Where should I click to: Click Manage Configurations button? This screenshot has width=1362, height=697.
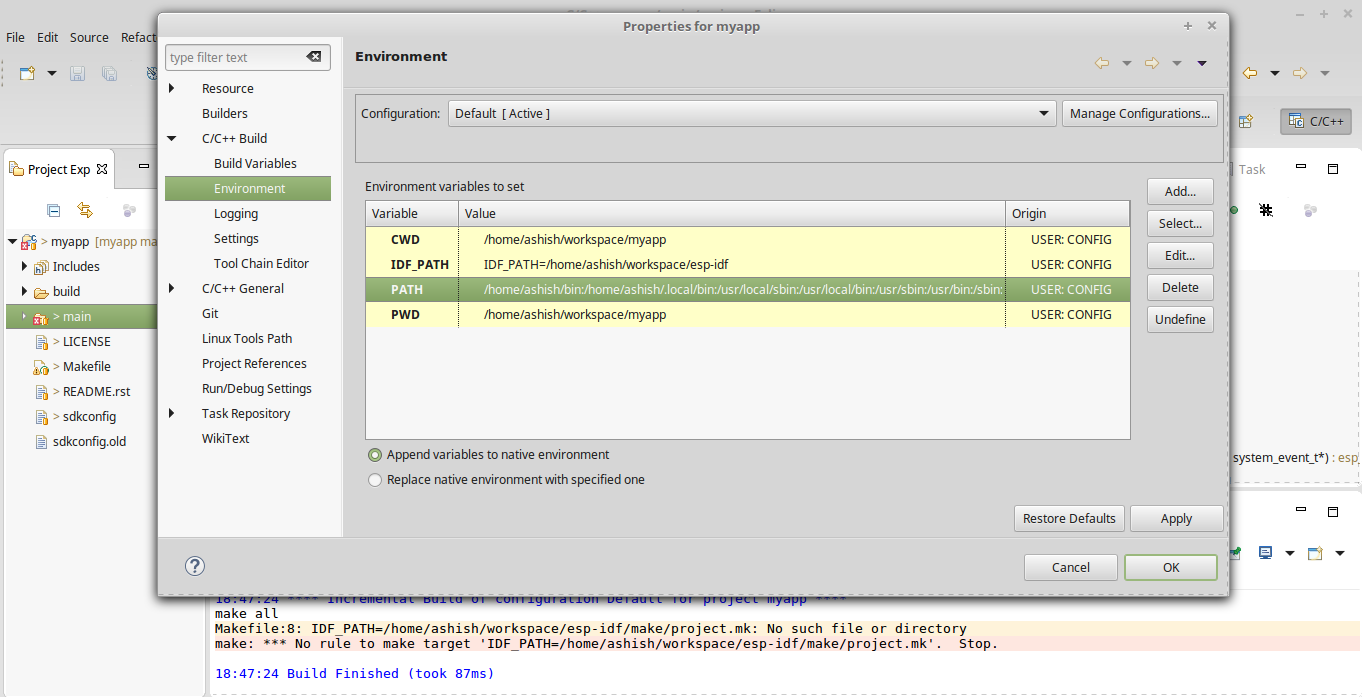pyautogui.click(x=1140, y=113)
